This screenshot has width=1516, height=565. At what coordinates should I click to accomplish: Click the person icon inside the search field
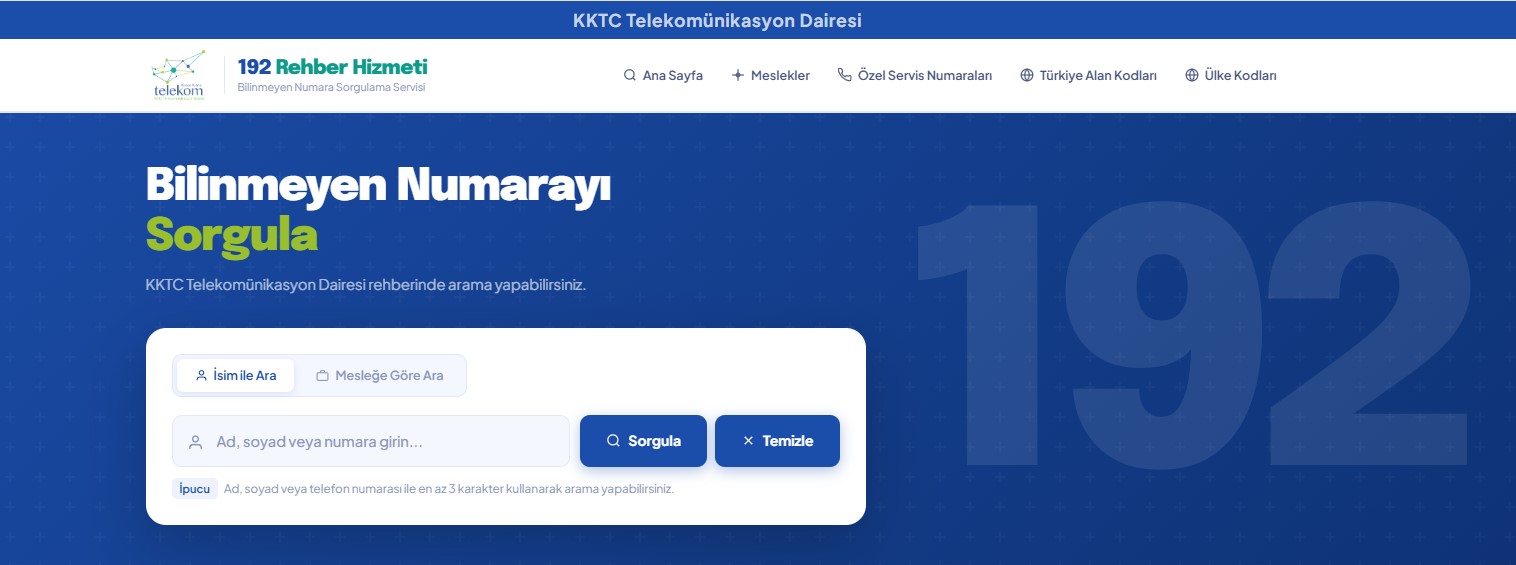pos(195,441)
